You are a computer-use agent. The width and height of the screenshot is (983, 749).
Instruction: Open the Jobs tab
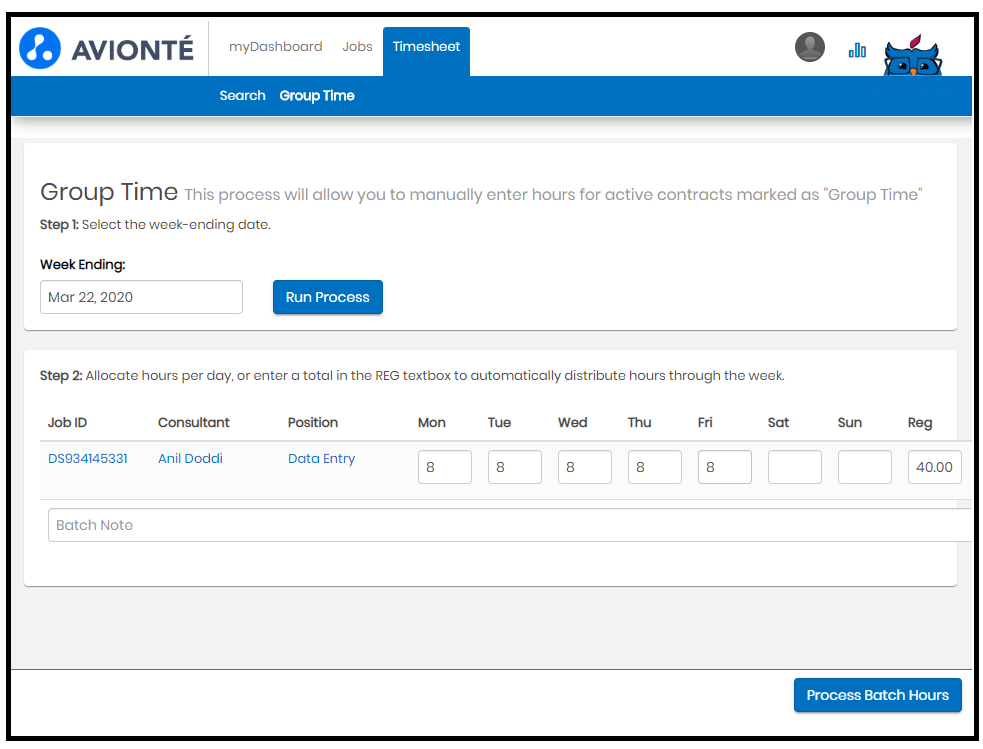(x=357, y=46)
